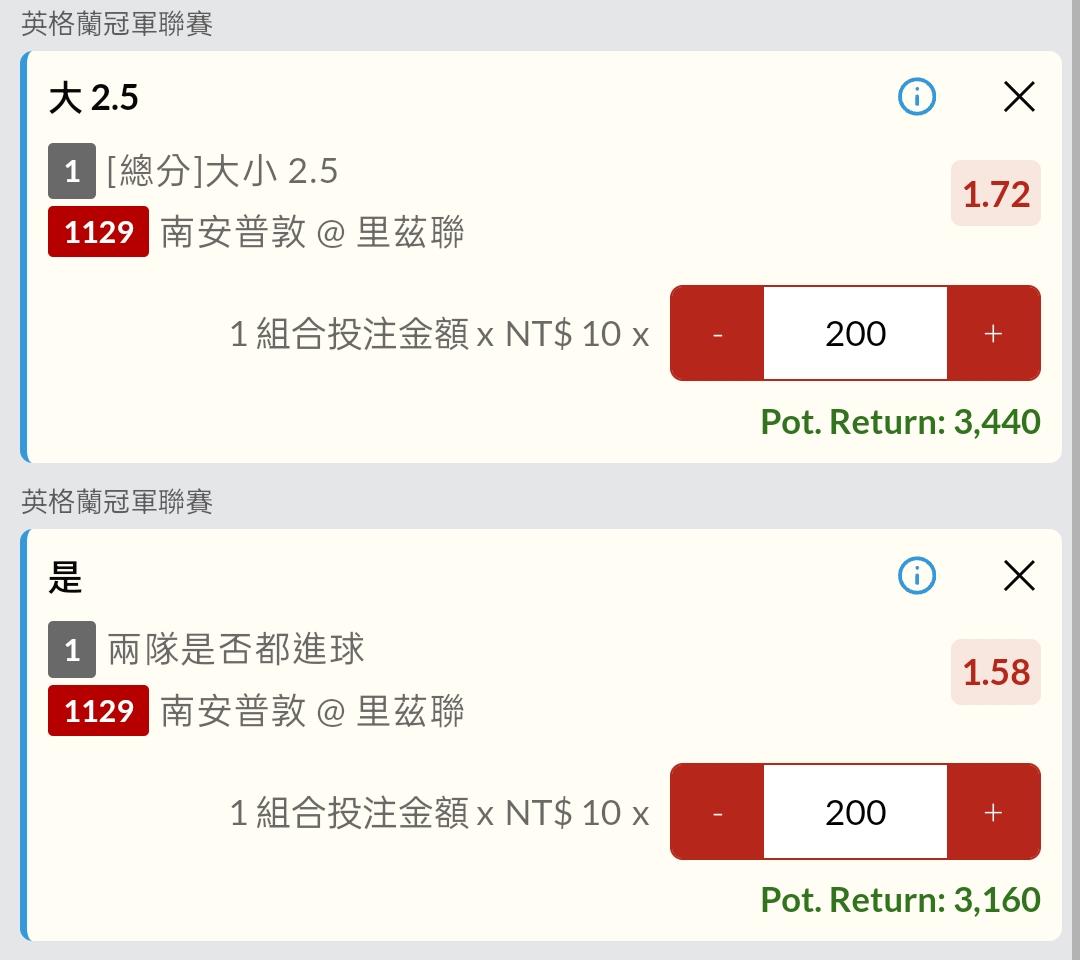Open info for the 大 2.5 bet
Image resolution: width=1080 pixels, height=960 pixels.
click(x=917, y=96)
